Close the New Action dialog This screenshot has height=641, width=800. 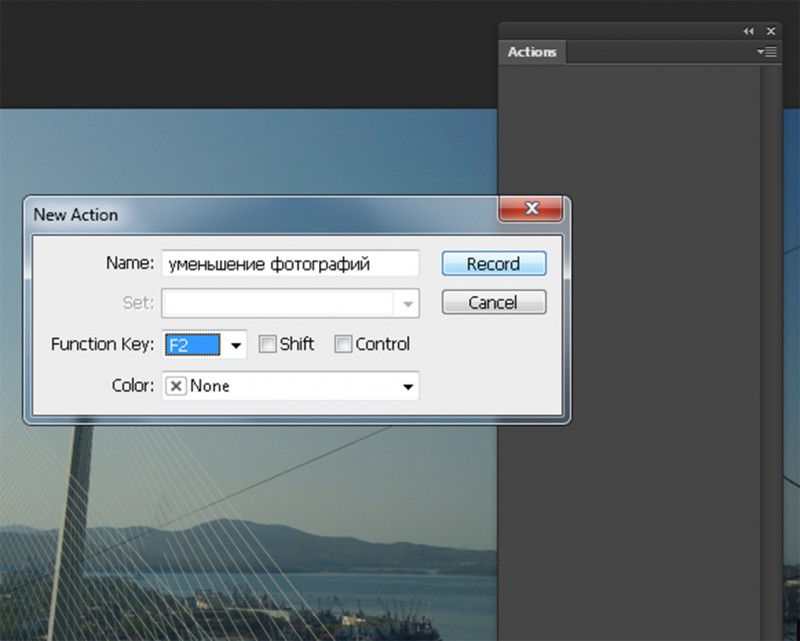(x=531, y=209)
